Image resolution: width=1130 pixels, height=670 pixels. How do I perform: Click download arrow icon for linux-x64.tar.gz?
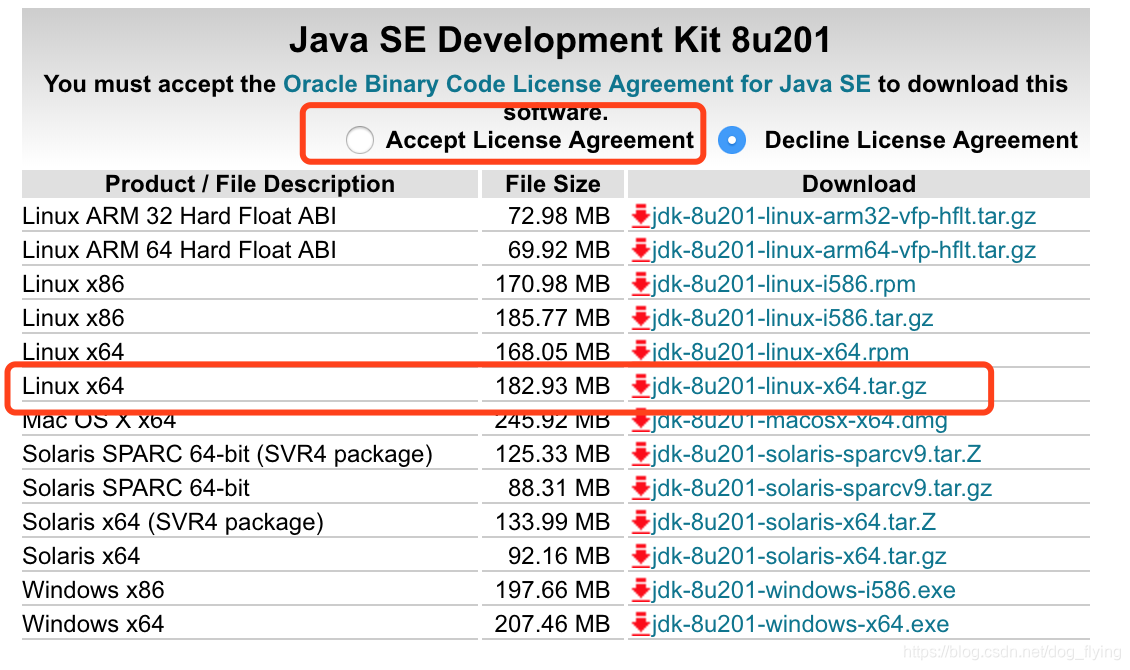(640, 386)
